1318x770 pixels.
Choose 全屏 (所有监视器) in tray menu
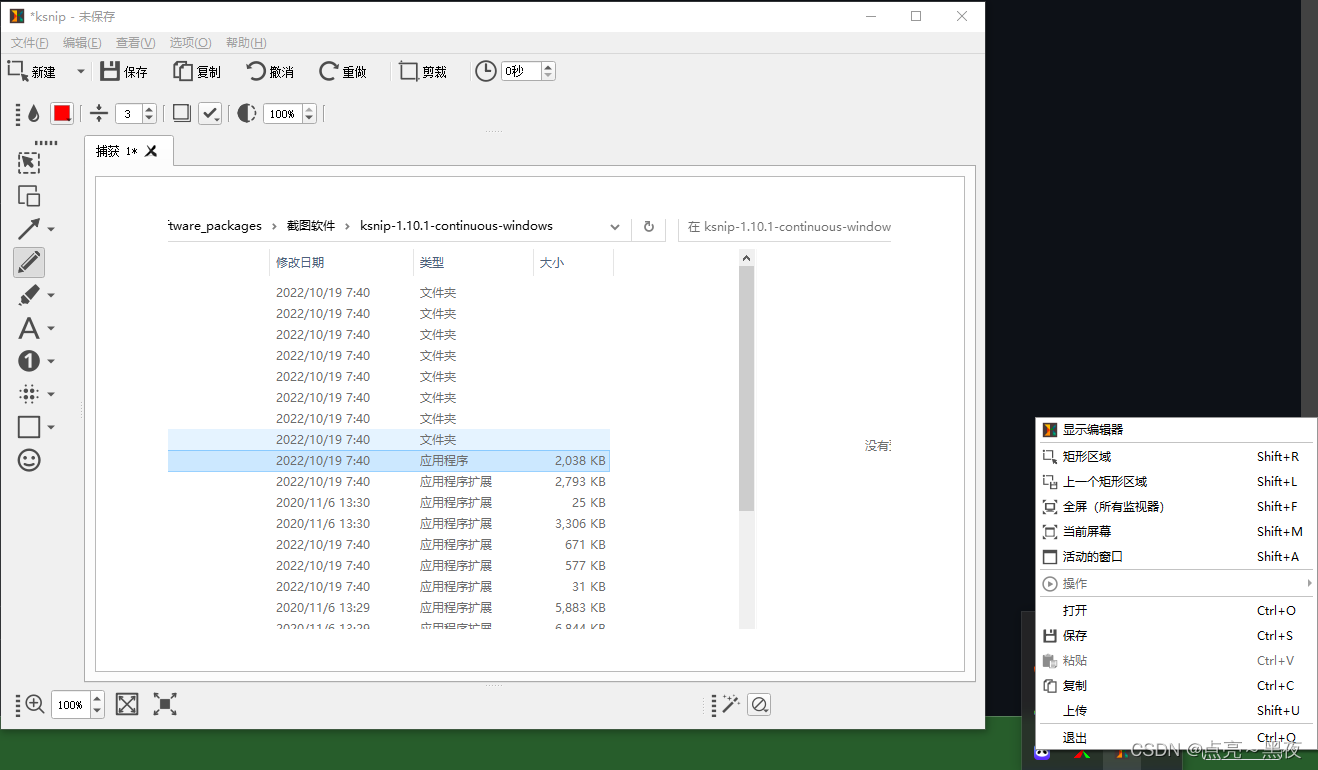pyautogui.click(x=1175, y=506)
